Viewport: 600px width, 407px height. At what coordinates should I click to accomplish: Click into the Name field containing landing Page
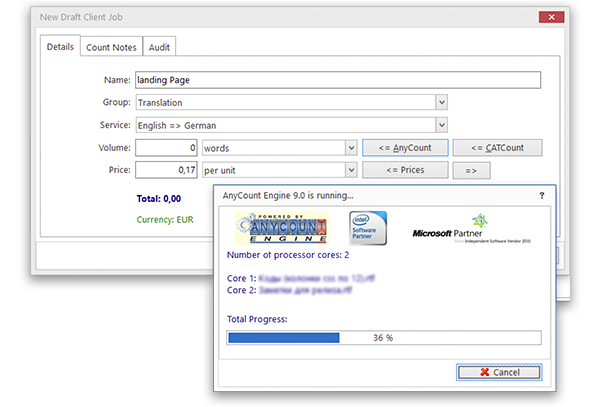(x=337, y=80)
